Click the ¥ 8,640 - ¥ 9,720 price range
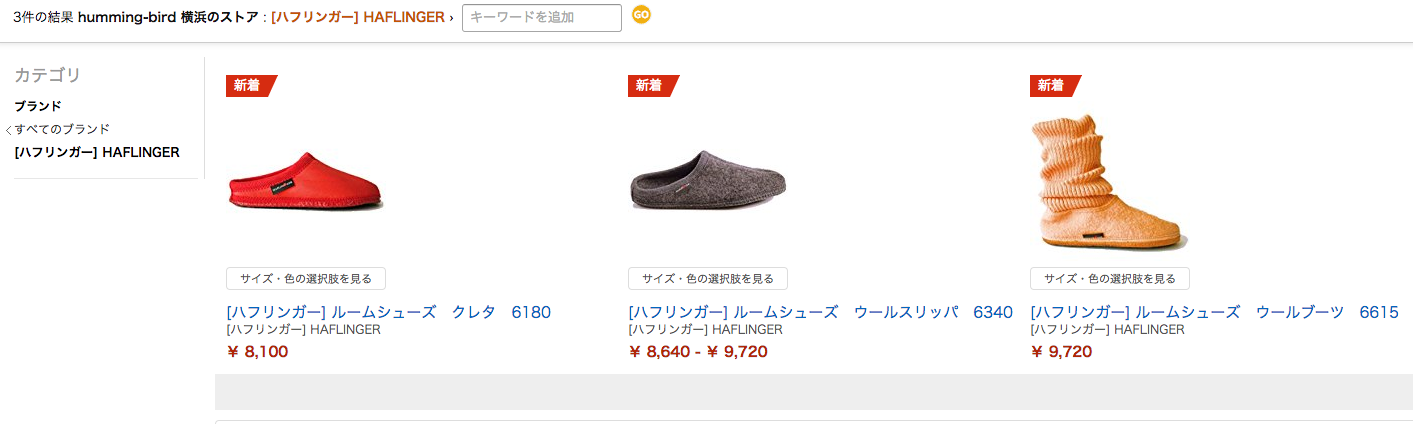1413x424 pixels. (x=700, y=351)
